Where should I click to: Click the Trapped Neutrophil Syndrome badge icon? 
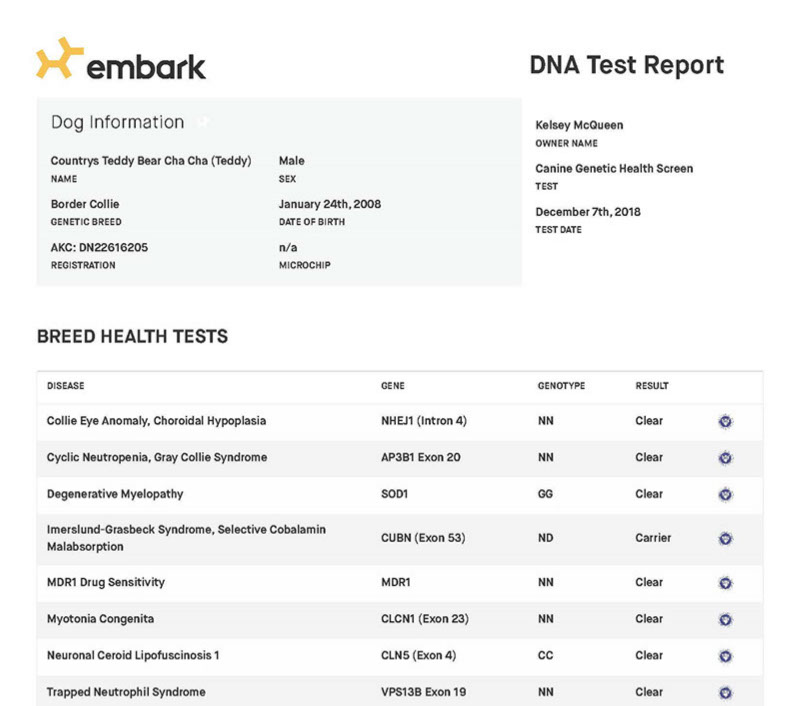click(725, 692)
